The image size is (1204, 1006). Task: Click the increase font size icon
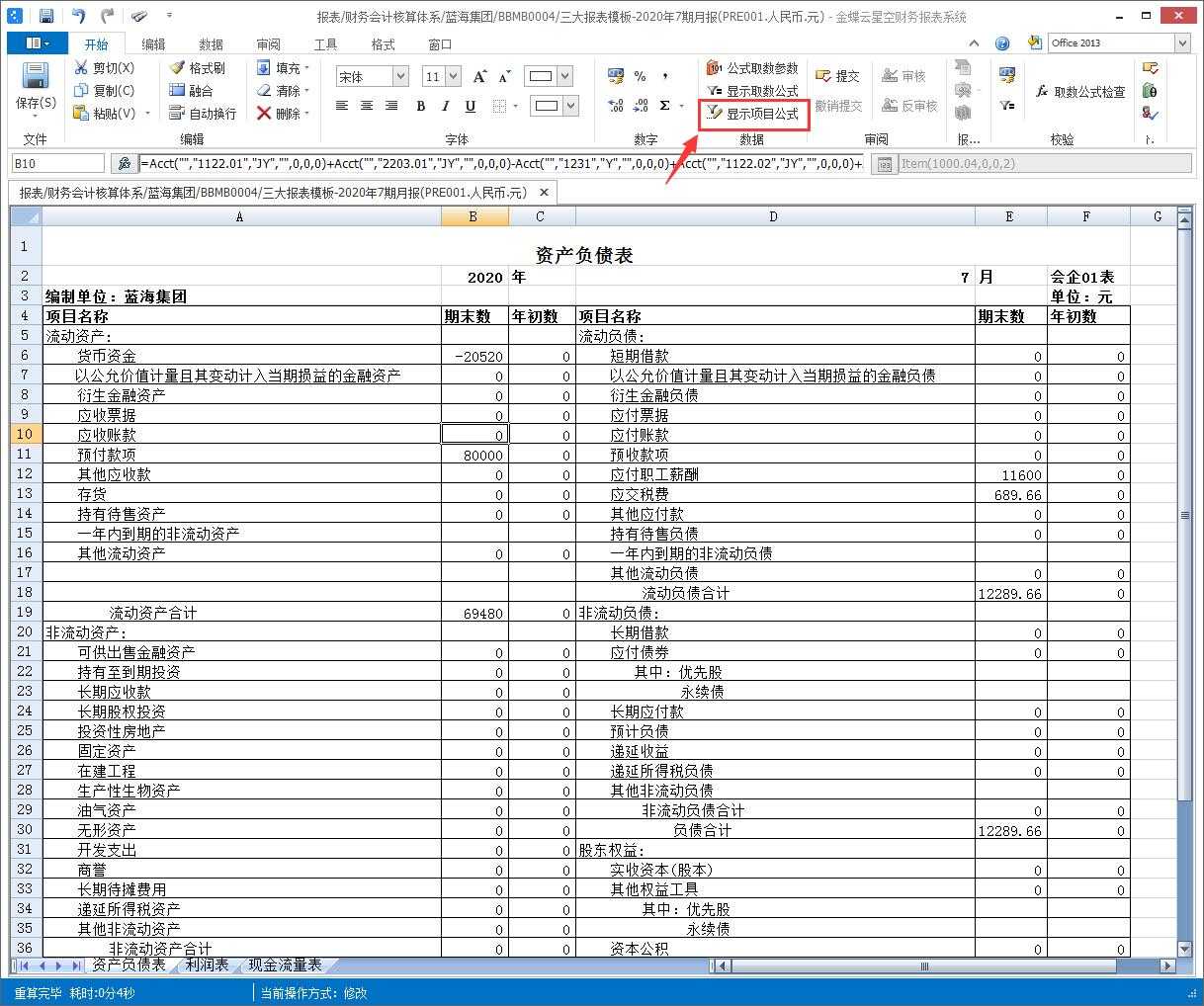(480, 76)
